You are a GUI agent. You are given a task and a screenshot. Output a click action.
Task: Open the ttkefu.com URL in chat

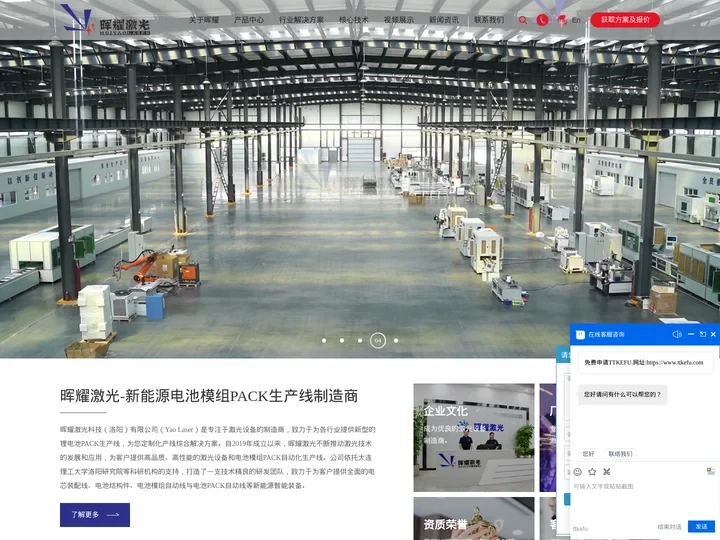pyautogui.click(x=675, y=362)
